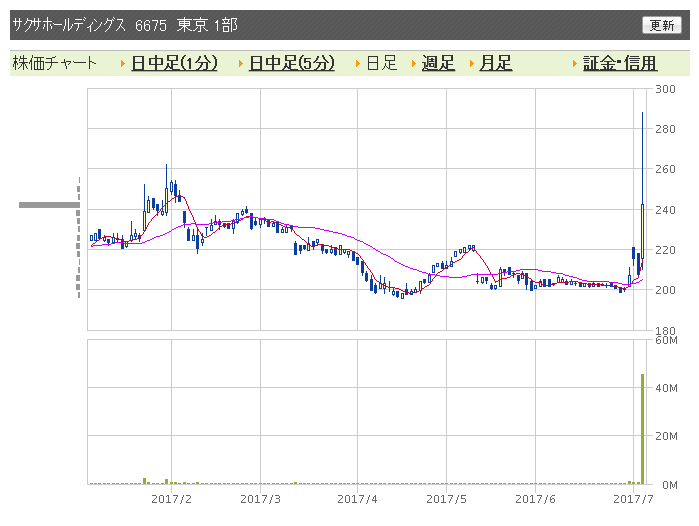Click the tall July 2017 volume bar
The width and height of the screenshot is (699, 526).
642,429
